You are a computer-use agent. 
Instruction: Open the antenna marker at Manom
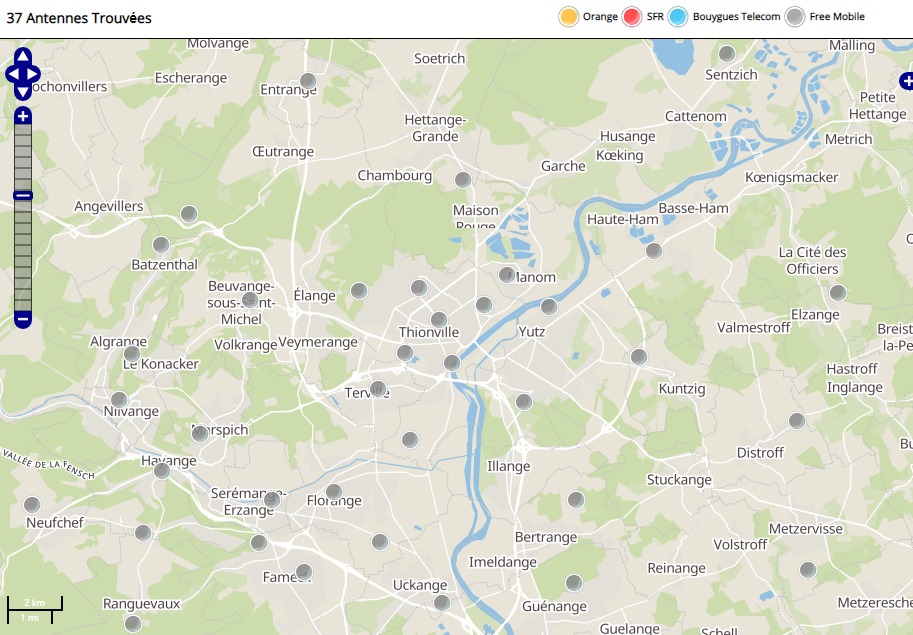click(508, 275)
